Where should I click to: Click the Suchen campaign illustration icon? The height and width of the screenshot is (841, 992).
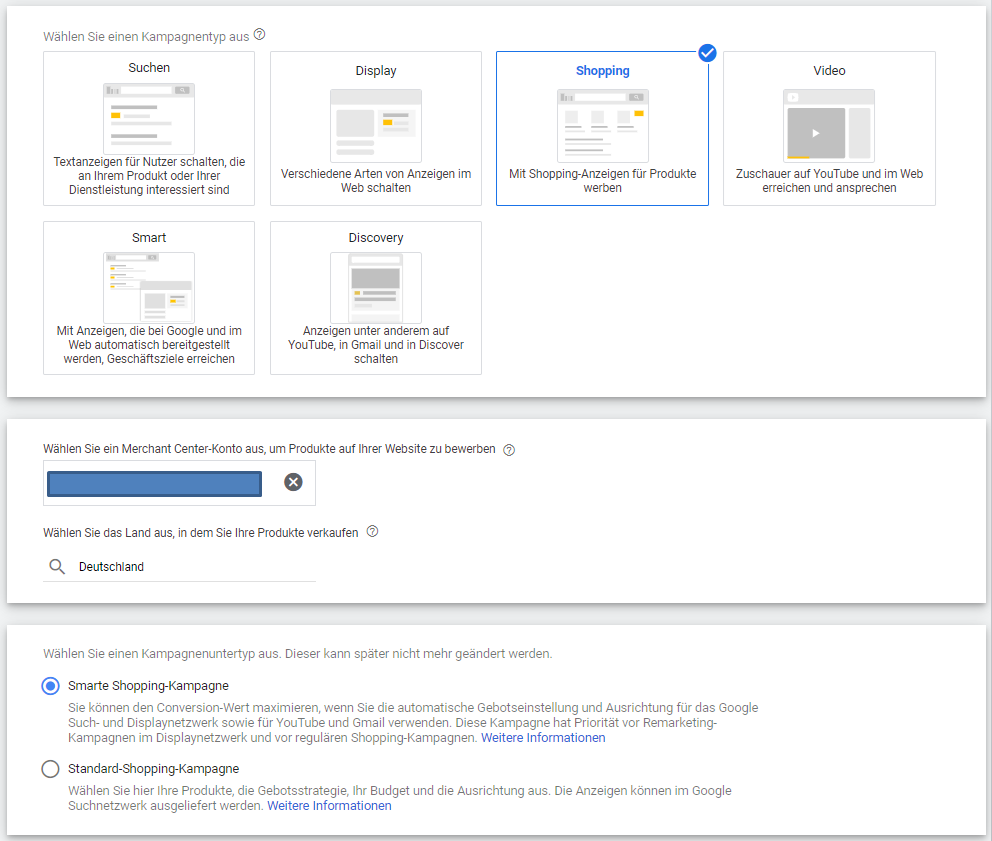[x=149, y=117]
